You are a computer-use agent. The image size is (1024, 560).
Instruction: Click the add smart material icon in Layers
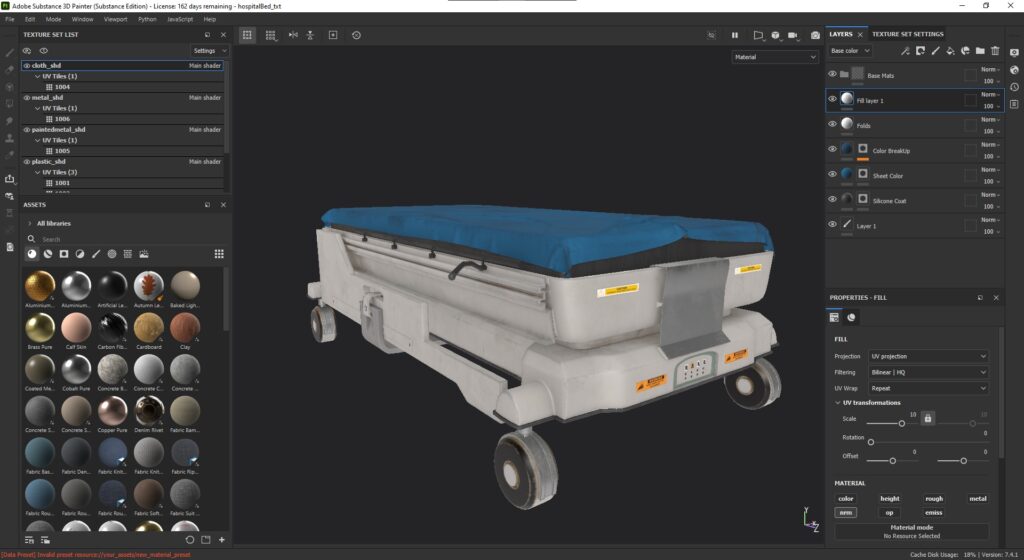(x=965, y=51)
